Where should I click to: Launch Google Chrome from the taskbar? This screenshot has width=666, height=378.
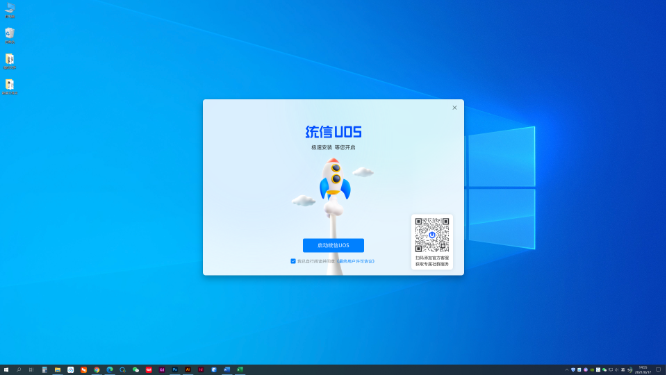click(97, 370)
